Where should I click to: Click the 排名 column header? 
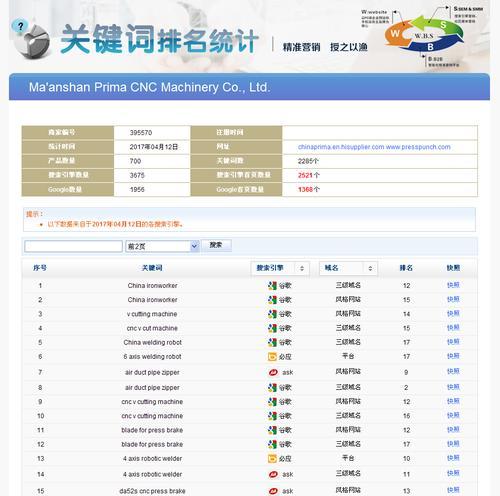point(406,268)
